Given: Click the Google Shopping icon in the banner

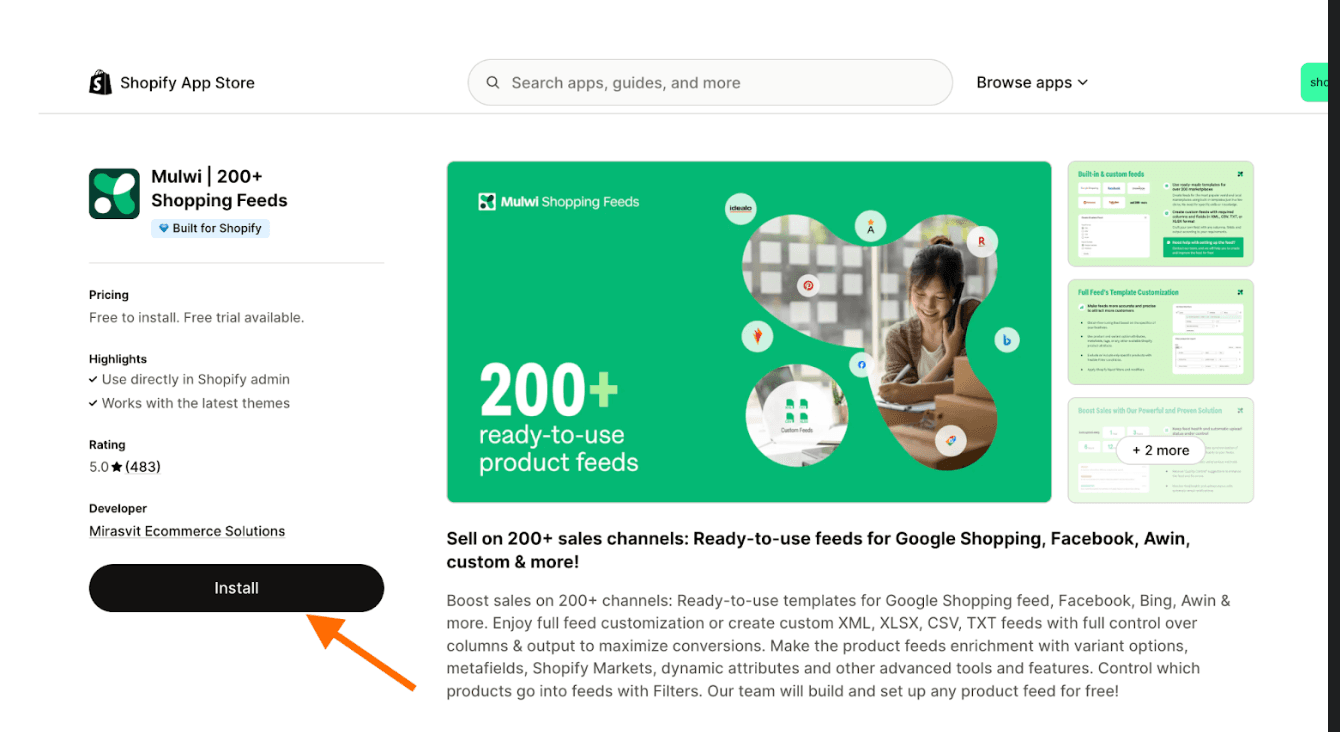Looking at the screenshot, I should pos(950,440).
